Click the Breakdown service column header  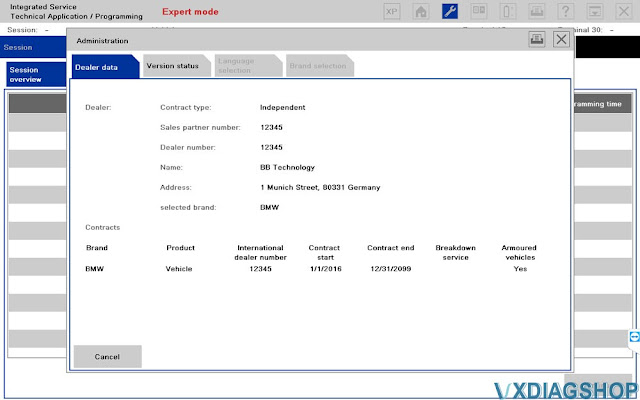tap(456, 253)
